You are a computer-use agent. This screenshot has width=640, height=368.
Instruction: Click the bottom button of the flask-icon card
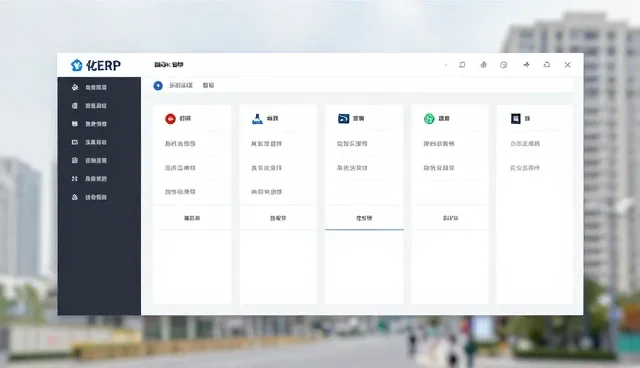[x=278, y=218]
